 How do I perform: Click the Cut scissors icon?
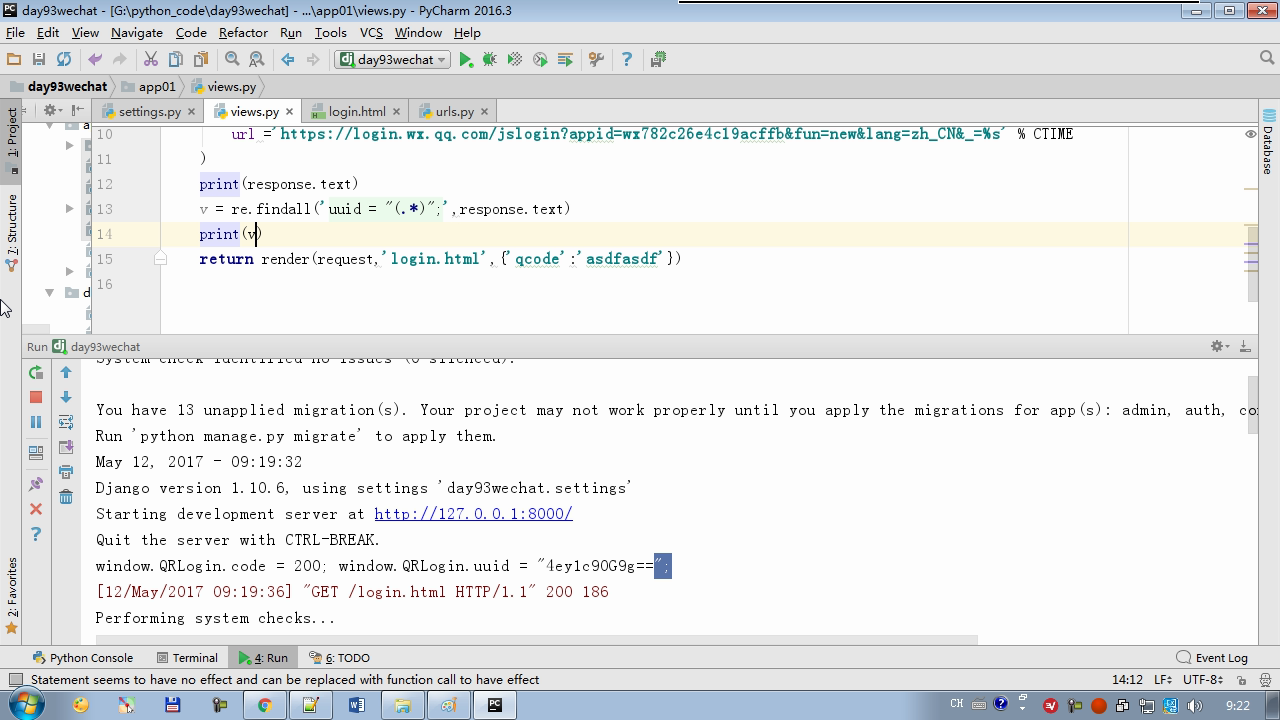151,60
